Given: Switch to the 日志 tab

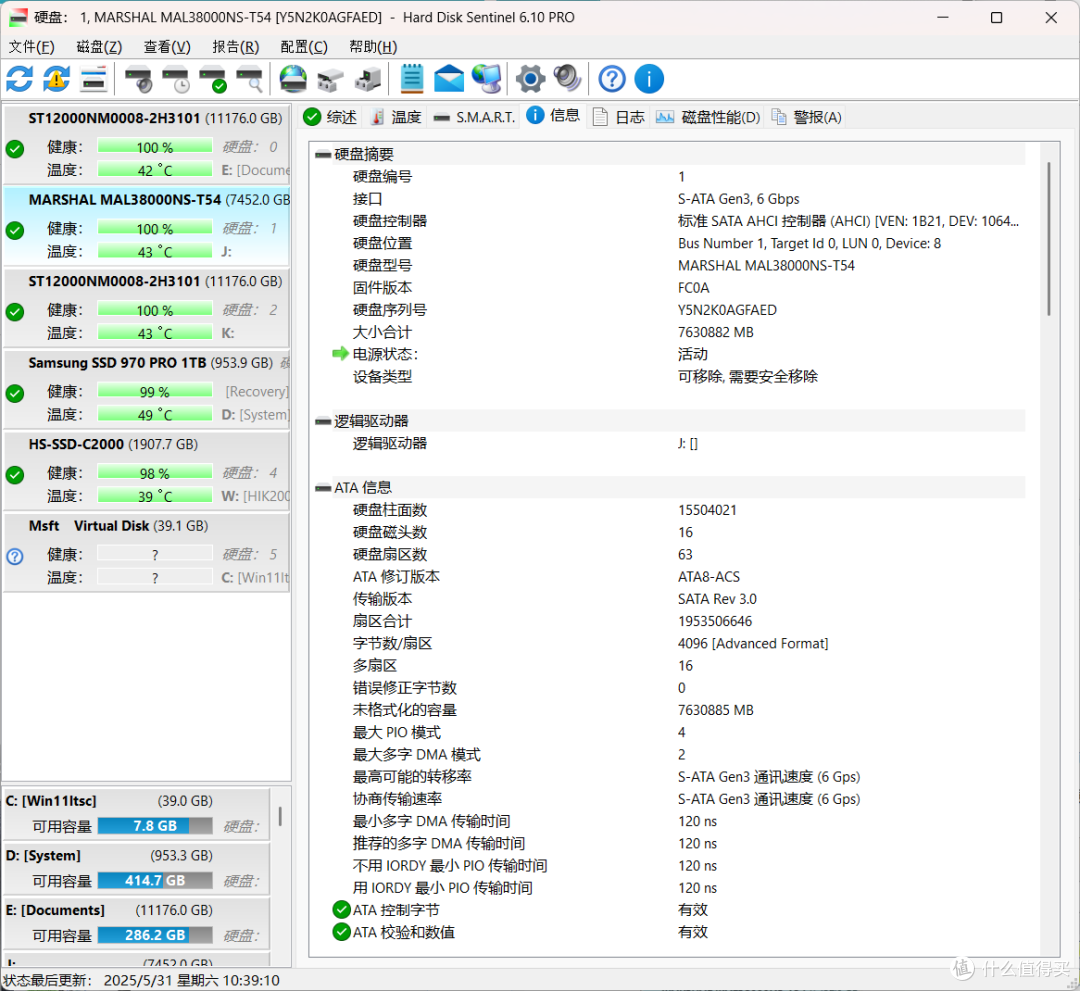Looking at the screenshot, I should 619,117.
